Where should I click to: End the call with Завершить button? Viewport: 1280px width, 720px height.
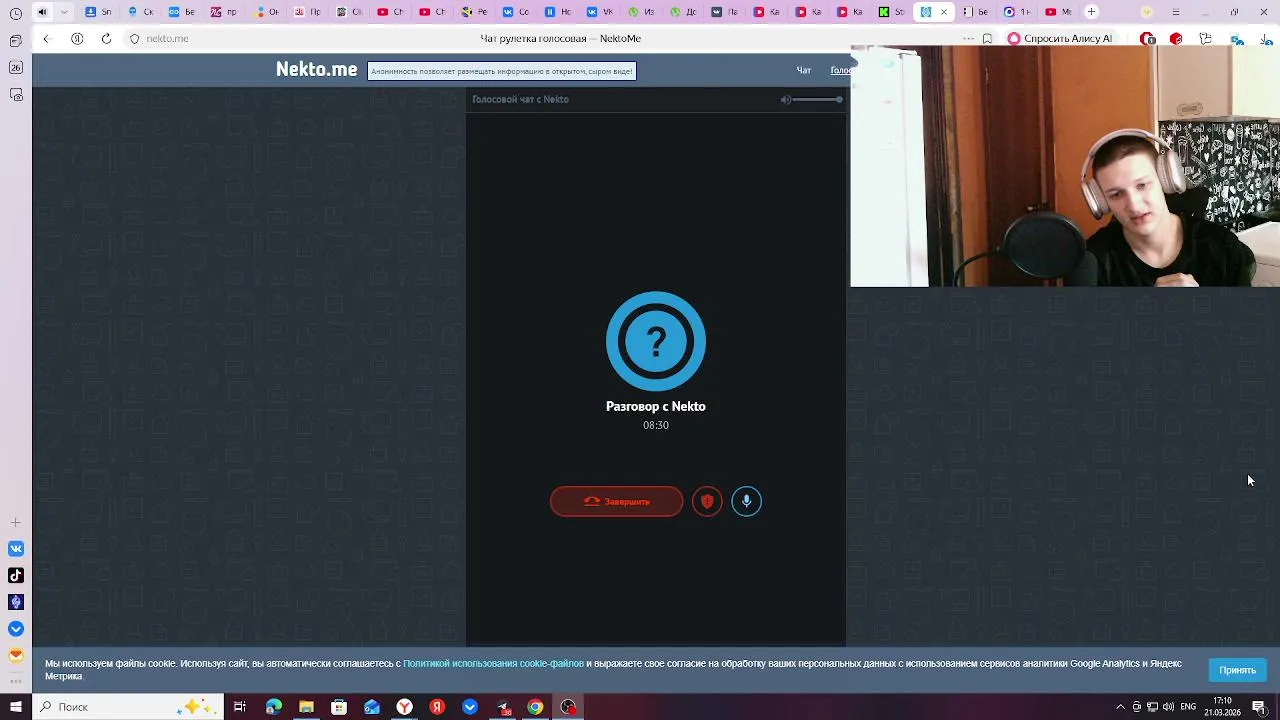(616, 501)
